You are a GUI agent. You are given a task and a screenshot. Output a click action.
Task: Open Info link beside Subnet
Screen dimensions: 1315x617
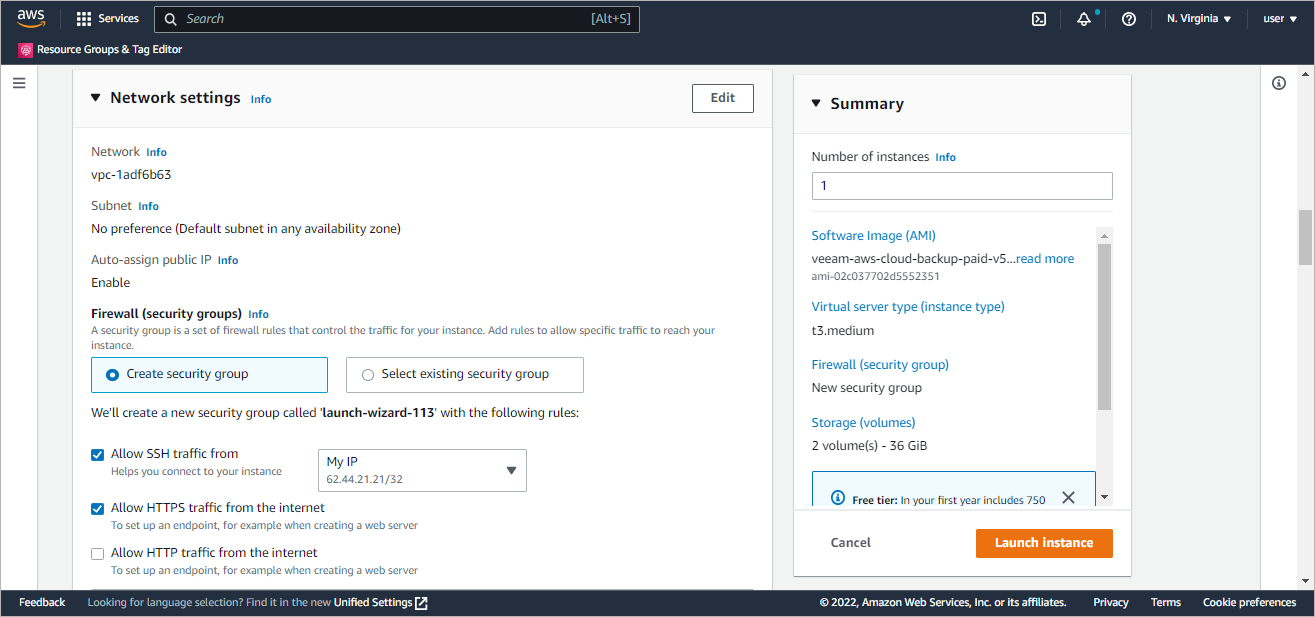coord(148,206)
